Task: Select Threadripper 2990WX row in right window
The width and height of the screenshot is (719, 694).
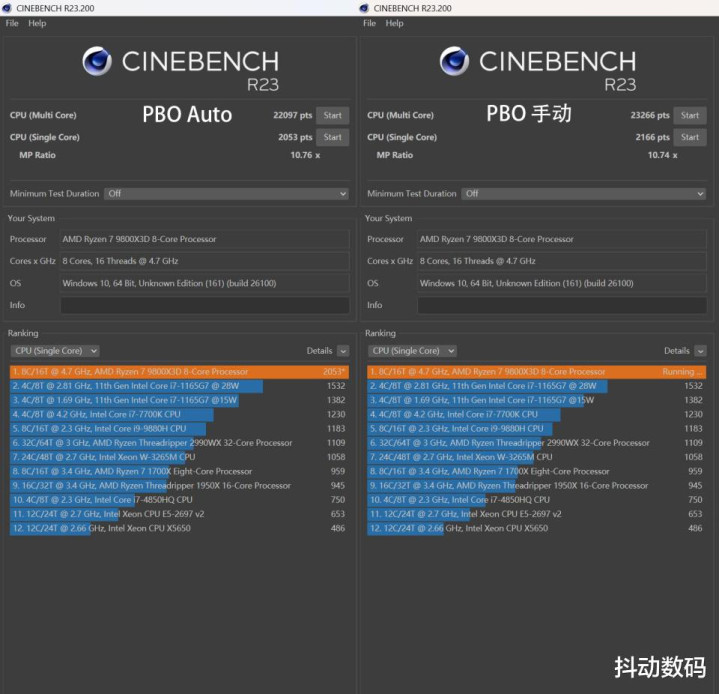Action: point(536,443)
